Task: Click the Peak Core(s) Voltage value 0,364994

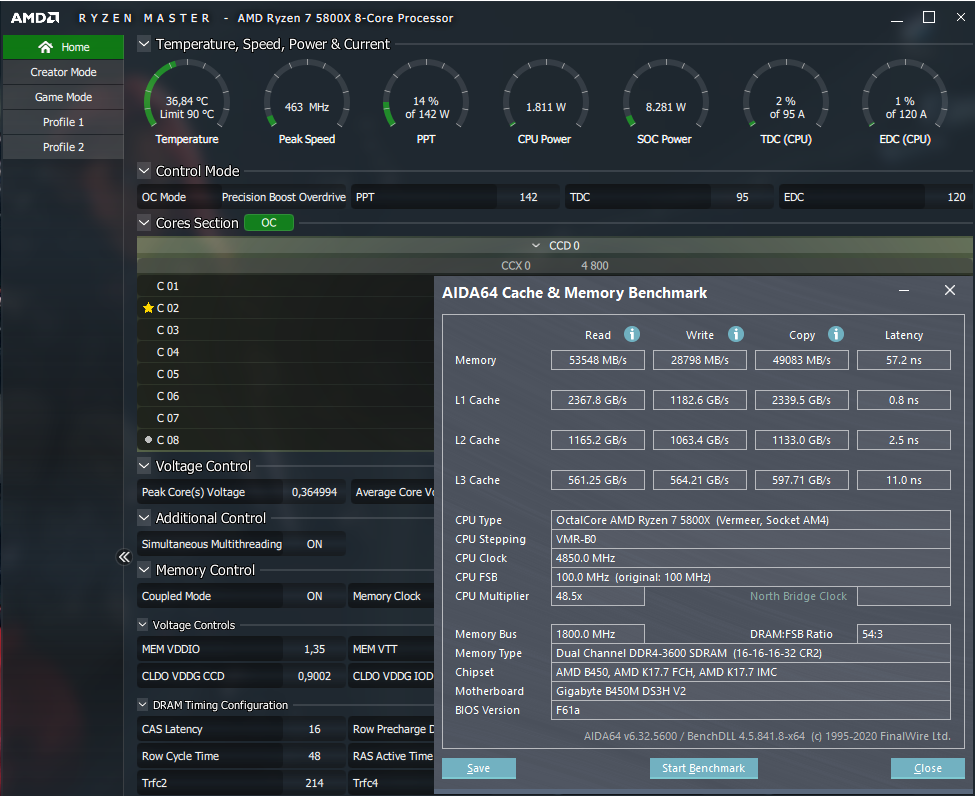Action: coord(315,492)
